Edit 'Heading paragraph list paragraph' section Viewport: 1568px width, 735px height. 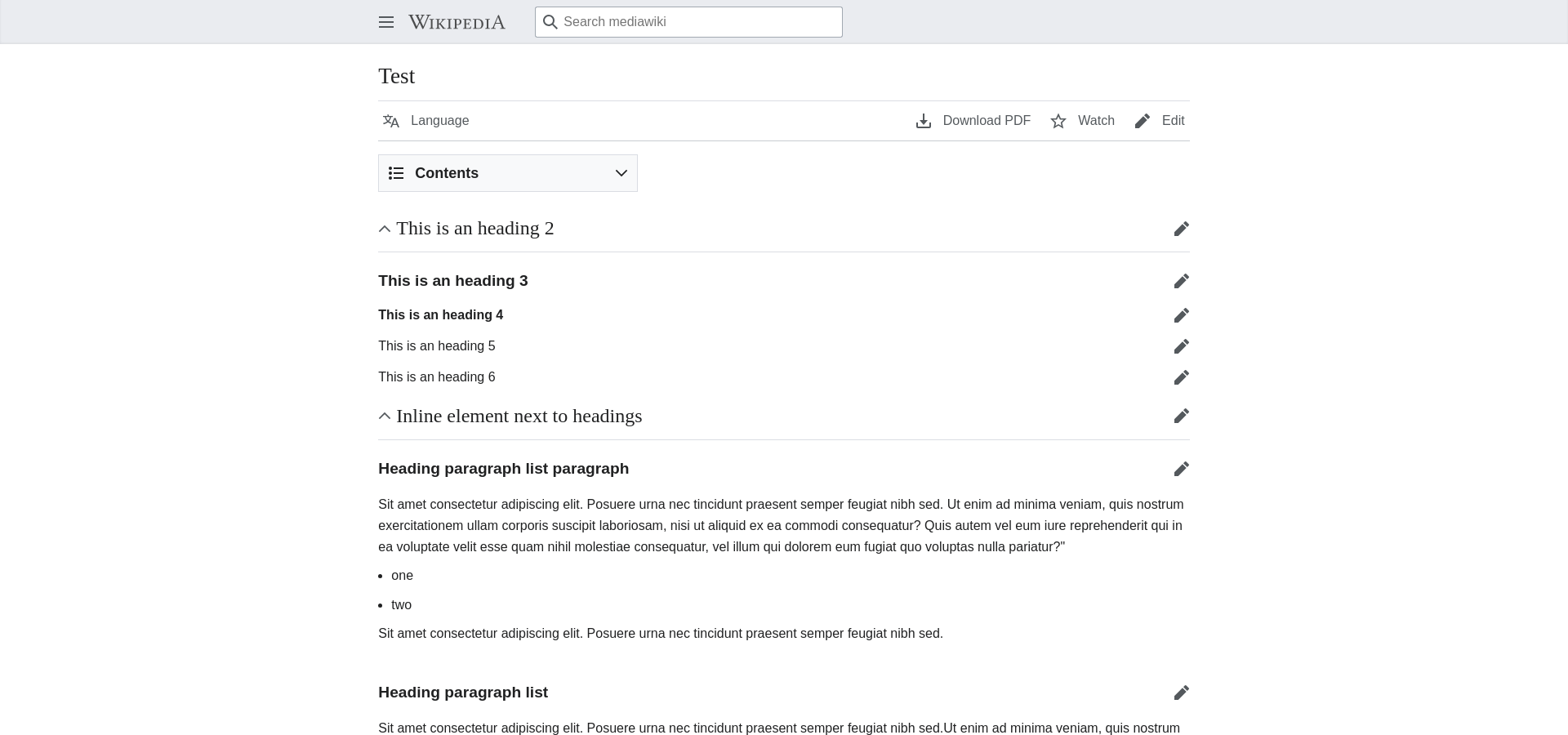tap(1182, 469)
